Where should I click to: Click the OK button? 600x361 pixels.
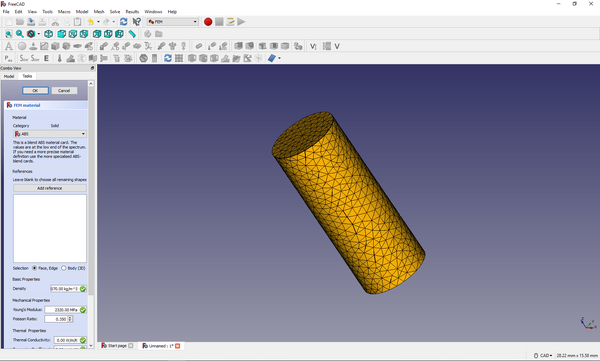pyautogui.click(x=35, y=91)
